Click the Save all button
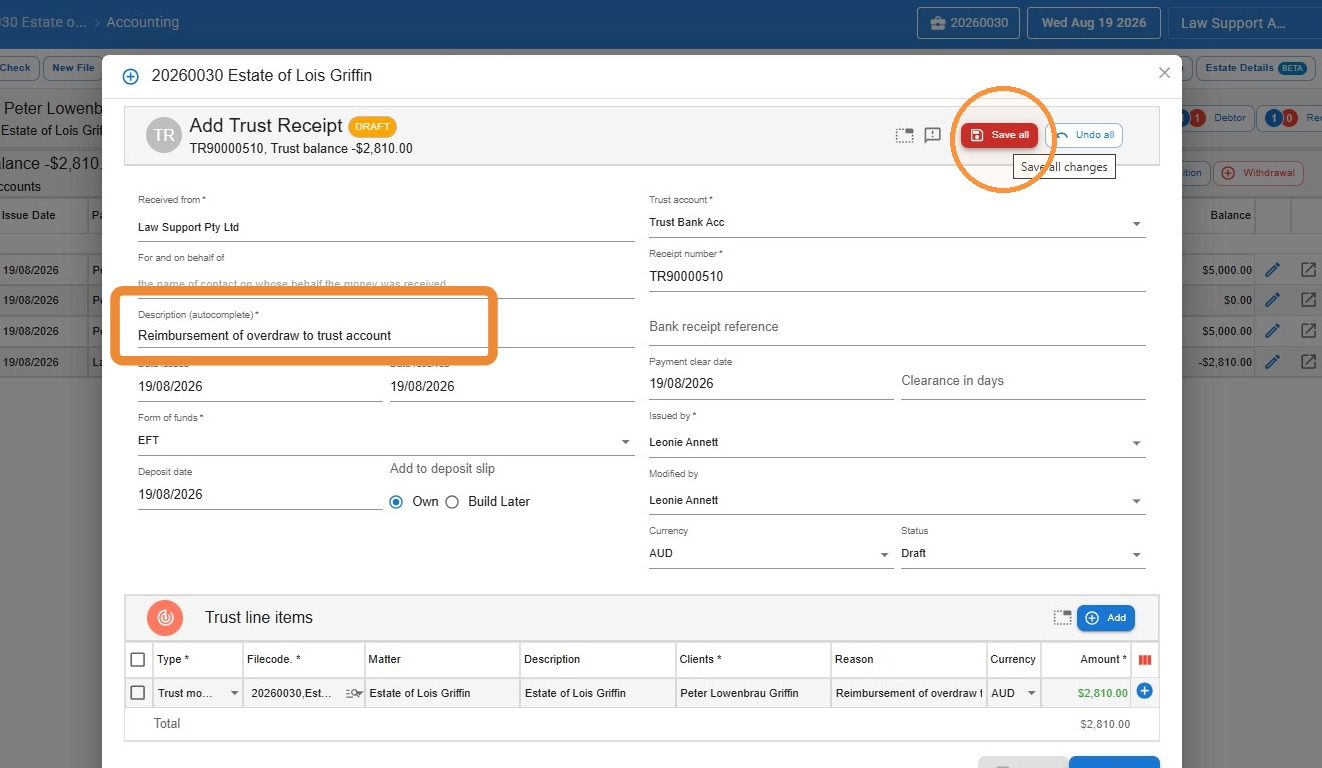This screenshot has width=1322, height=768. (999, 135)
